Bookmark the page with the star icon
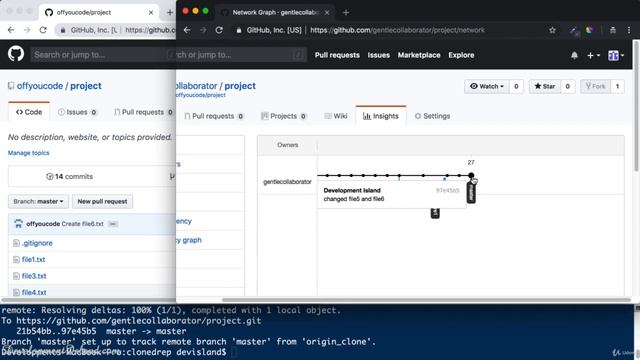This screenshot has width=640, height=360. 552,30
